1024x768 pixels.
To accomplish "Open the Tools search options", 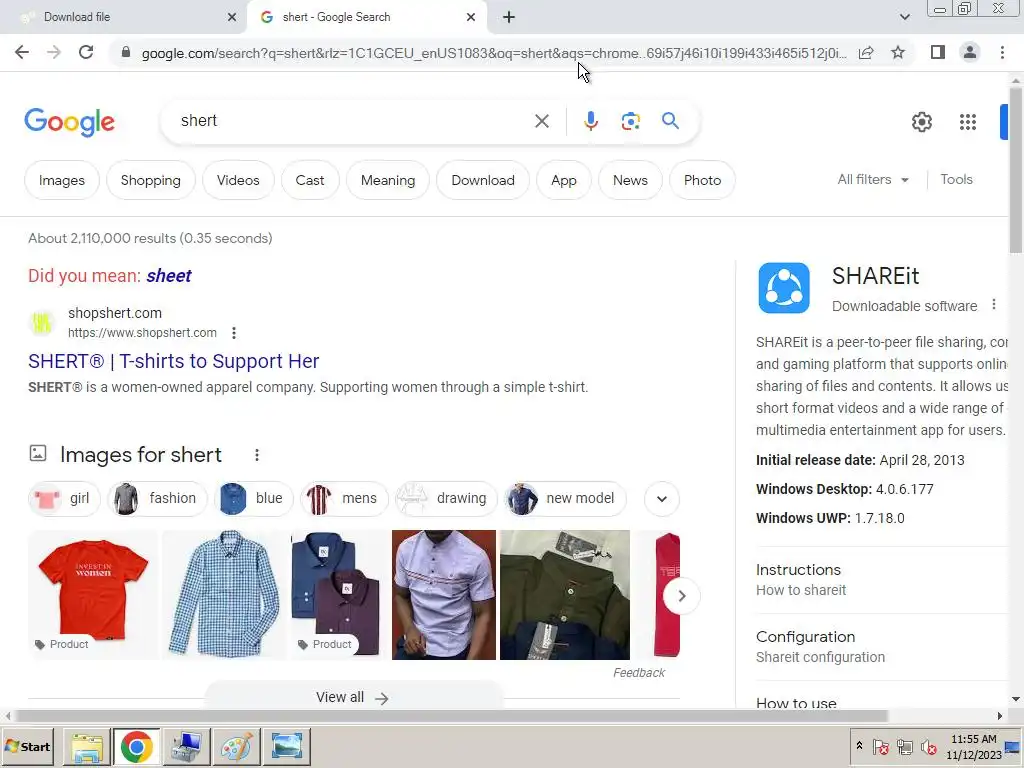I will pos(956,180).
